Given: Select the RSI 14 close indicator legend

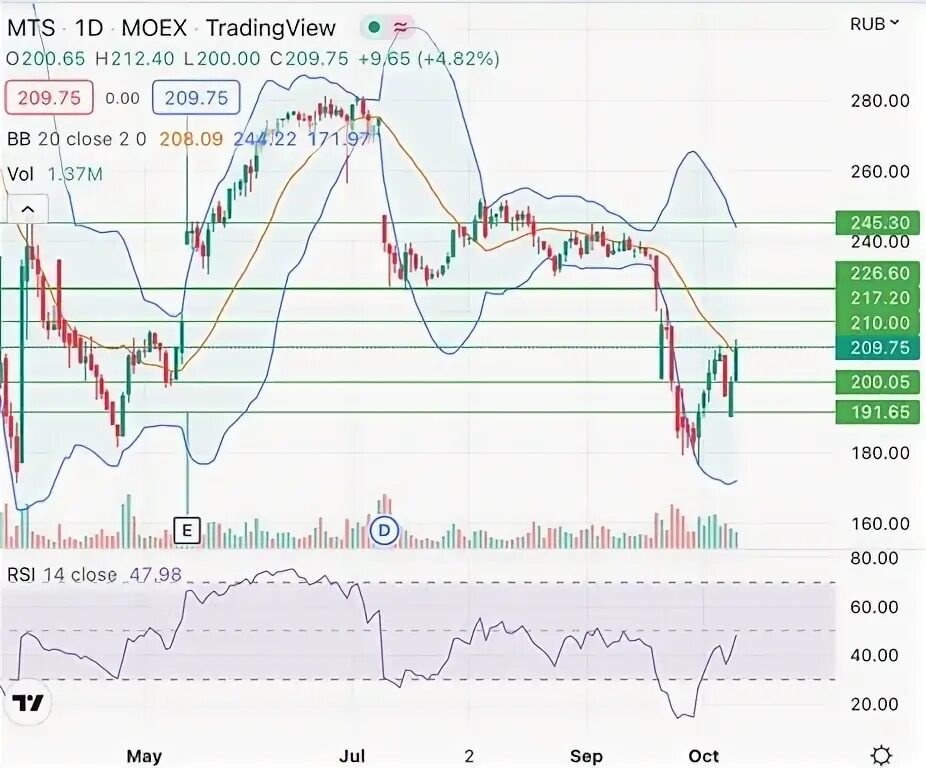Looking at the screenshot, I should 62,575.
